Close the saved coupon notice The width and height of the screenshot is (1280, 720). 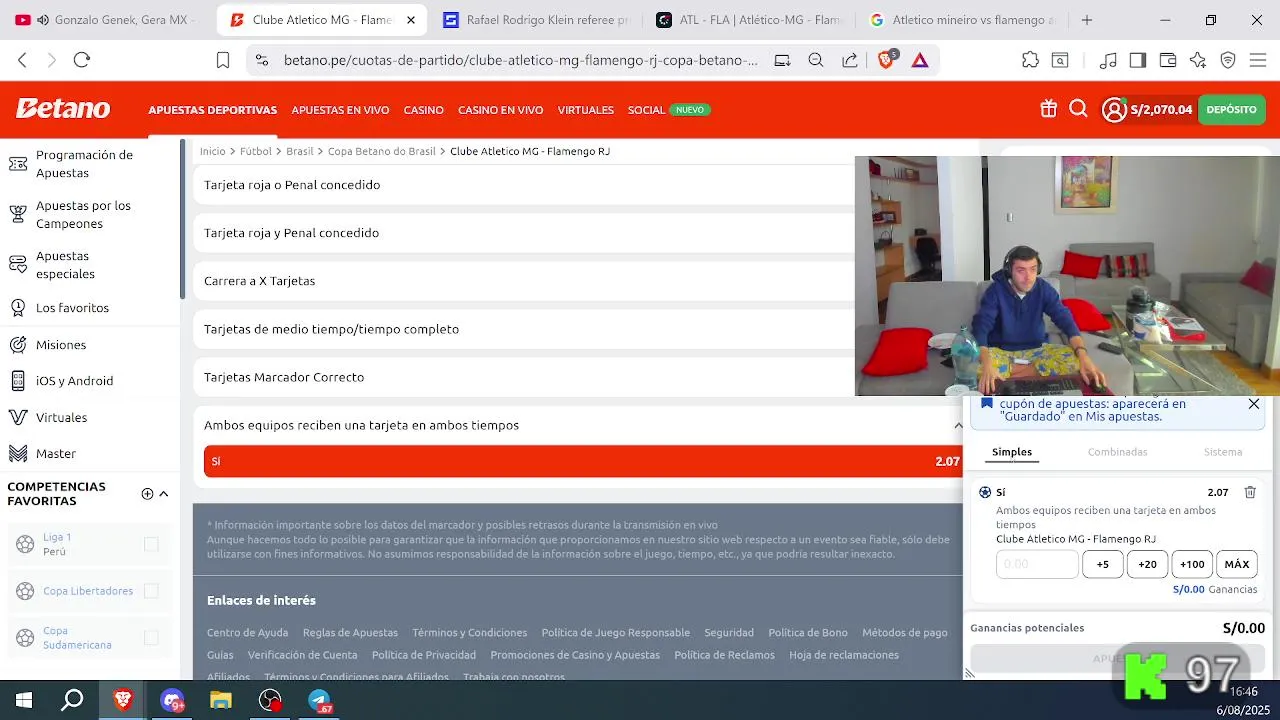(1254, 404)
